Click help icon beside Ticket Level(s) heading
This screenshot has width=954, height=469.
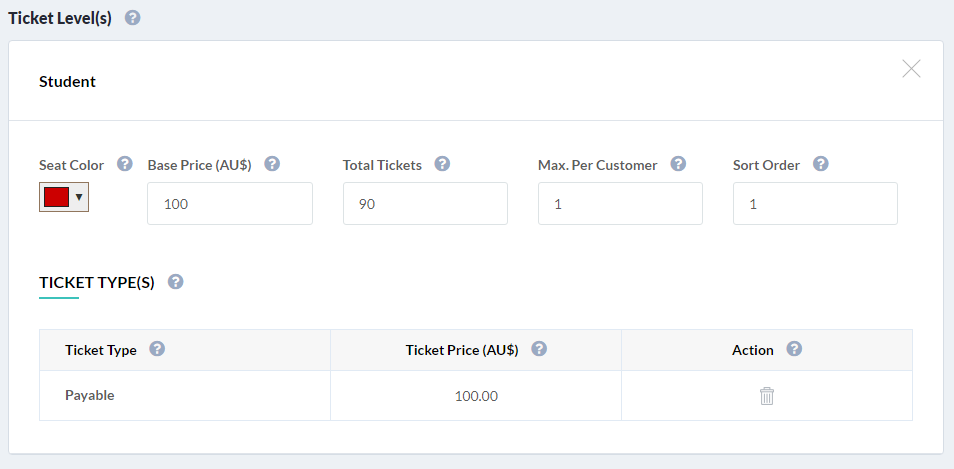[133, 18]
